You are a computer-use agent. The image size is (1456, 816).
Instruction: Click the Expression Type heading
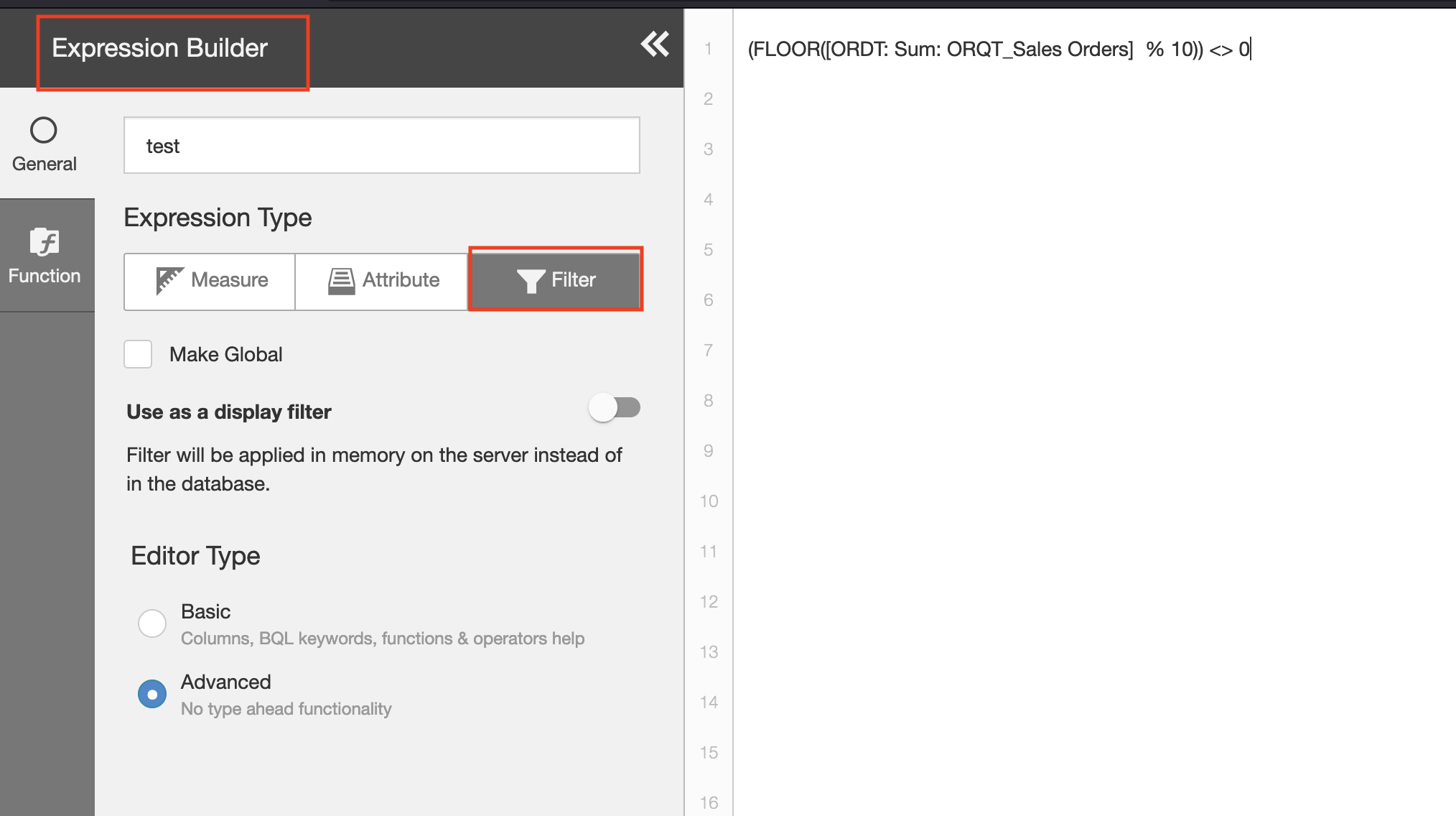(218, 218)
